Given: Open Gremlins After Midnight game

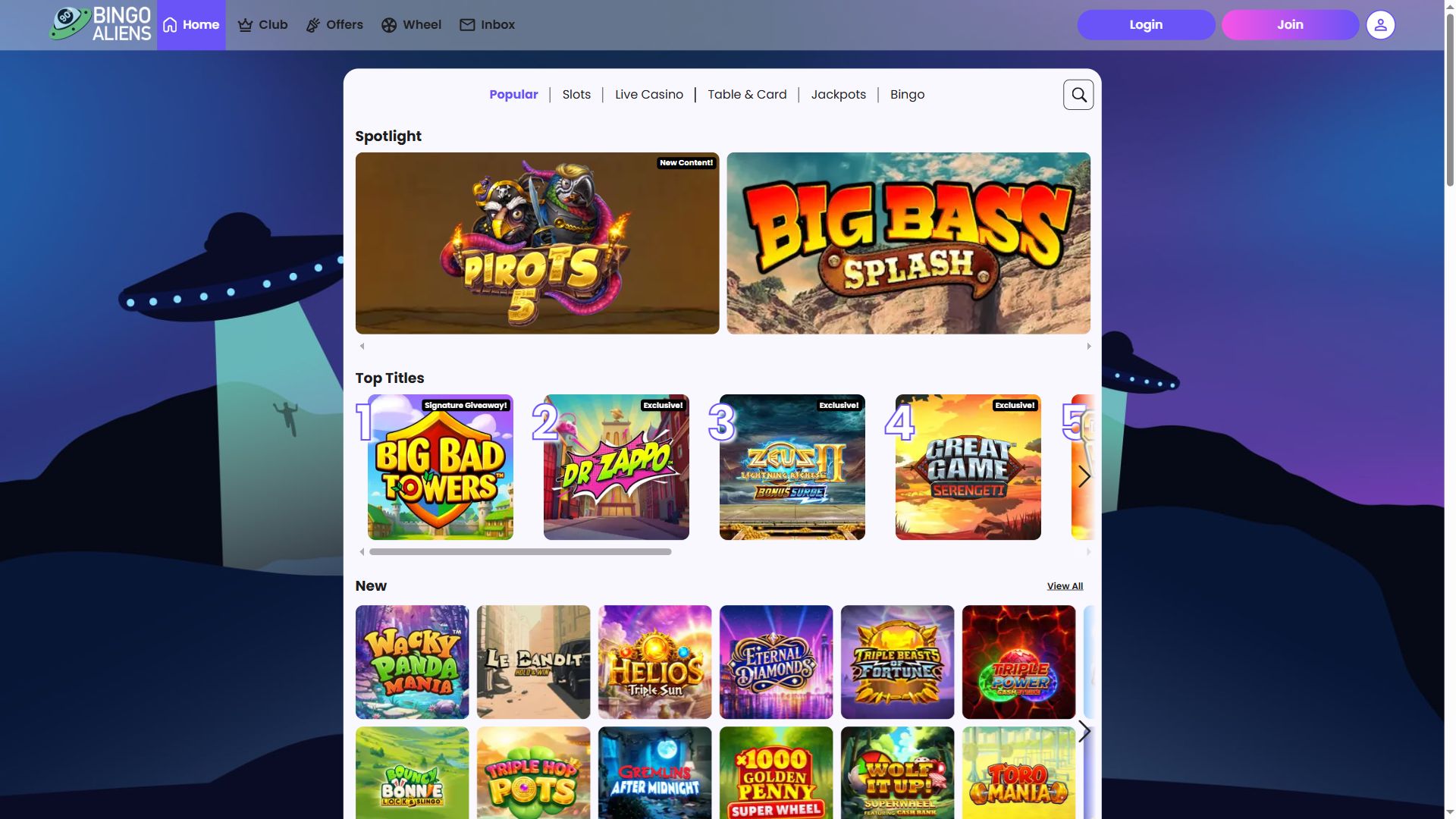Looking at the screenshot, I should coord(654,773).
